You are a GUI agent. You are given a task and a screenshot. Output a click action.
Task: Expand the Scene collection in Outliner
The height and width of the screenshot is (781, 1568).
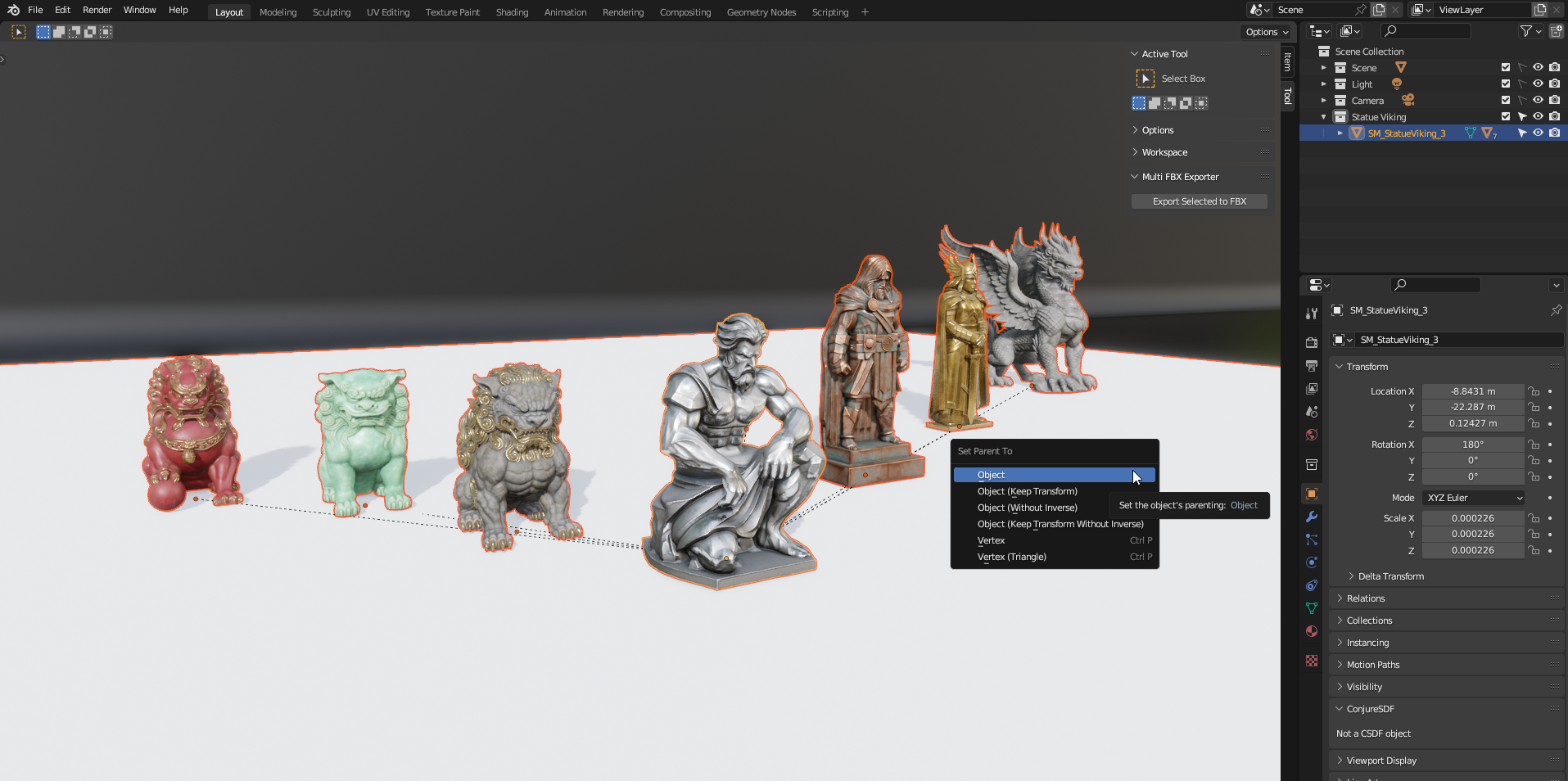pyautogui.click(x=1324, y=68)
